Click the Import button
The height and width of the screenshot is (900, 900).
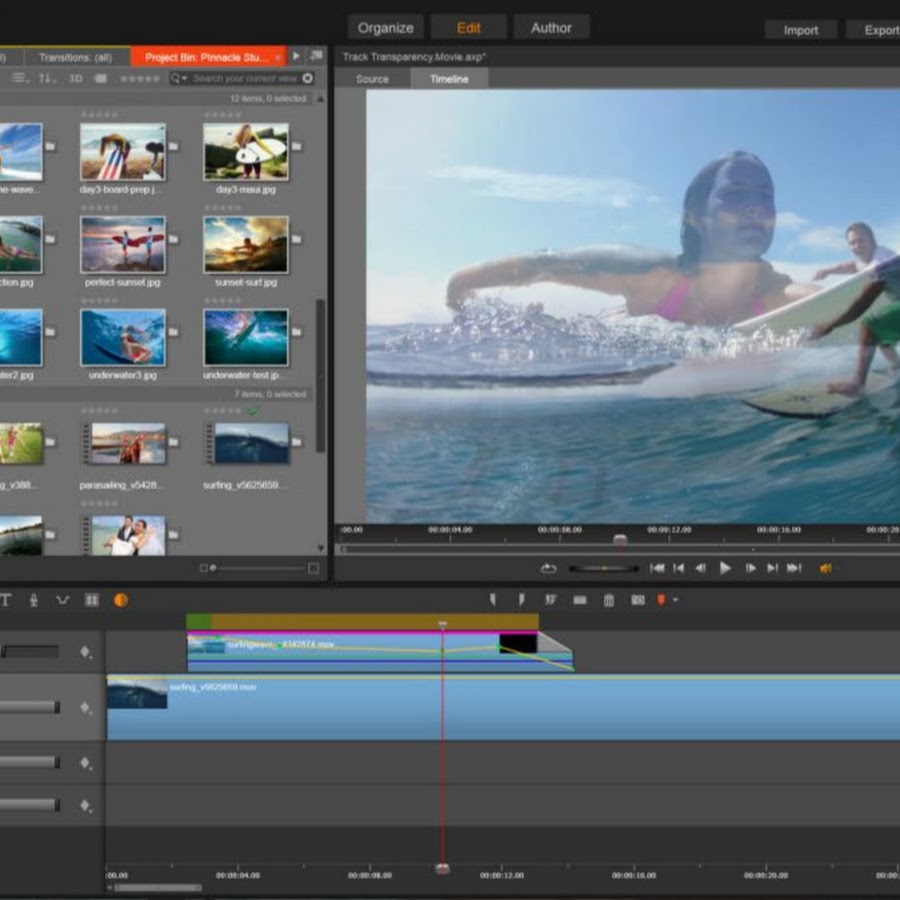point(800,30)
